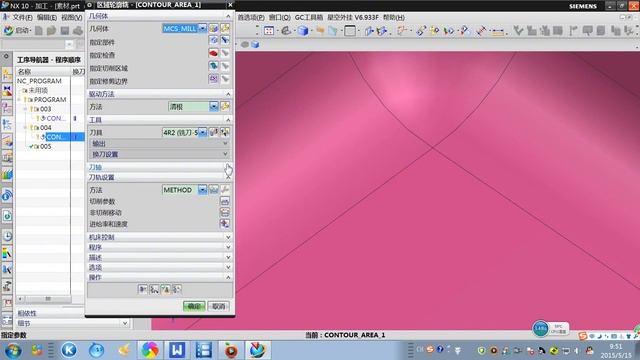Collapse the 操作 section
The image size is (640, 360).
(x=160, y=278)
